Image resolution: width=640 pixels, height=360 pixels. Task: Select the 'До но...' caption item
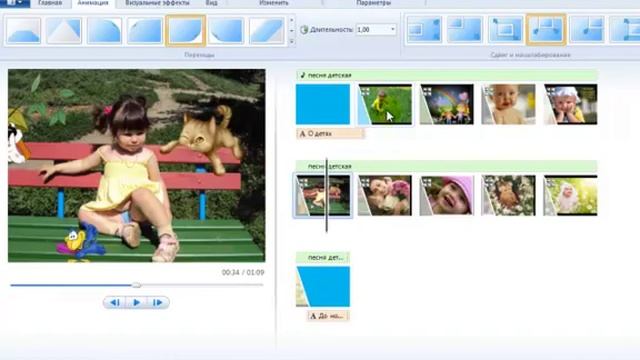click(328, 316)
